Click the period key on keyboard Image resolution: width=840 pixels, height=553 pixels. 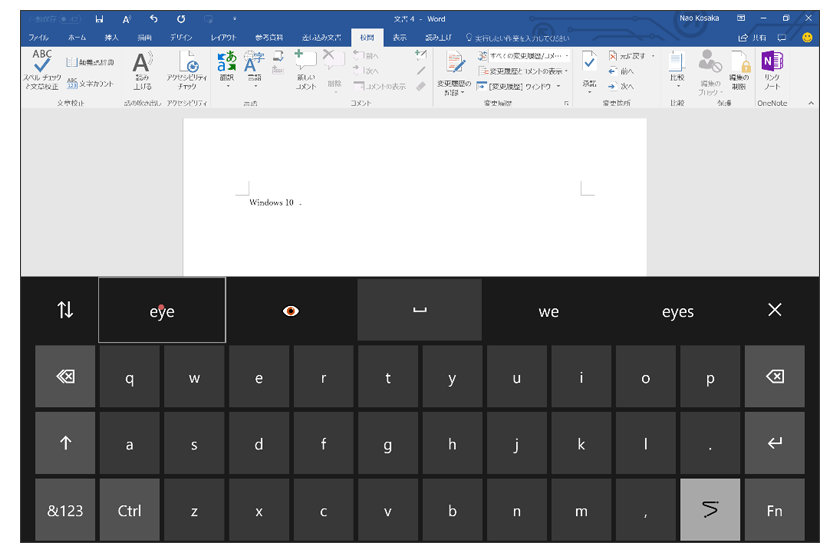pyautogui.click(x=710, y=443)
